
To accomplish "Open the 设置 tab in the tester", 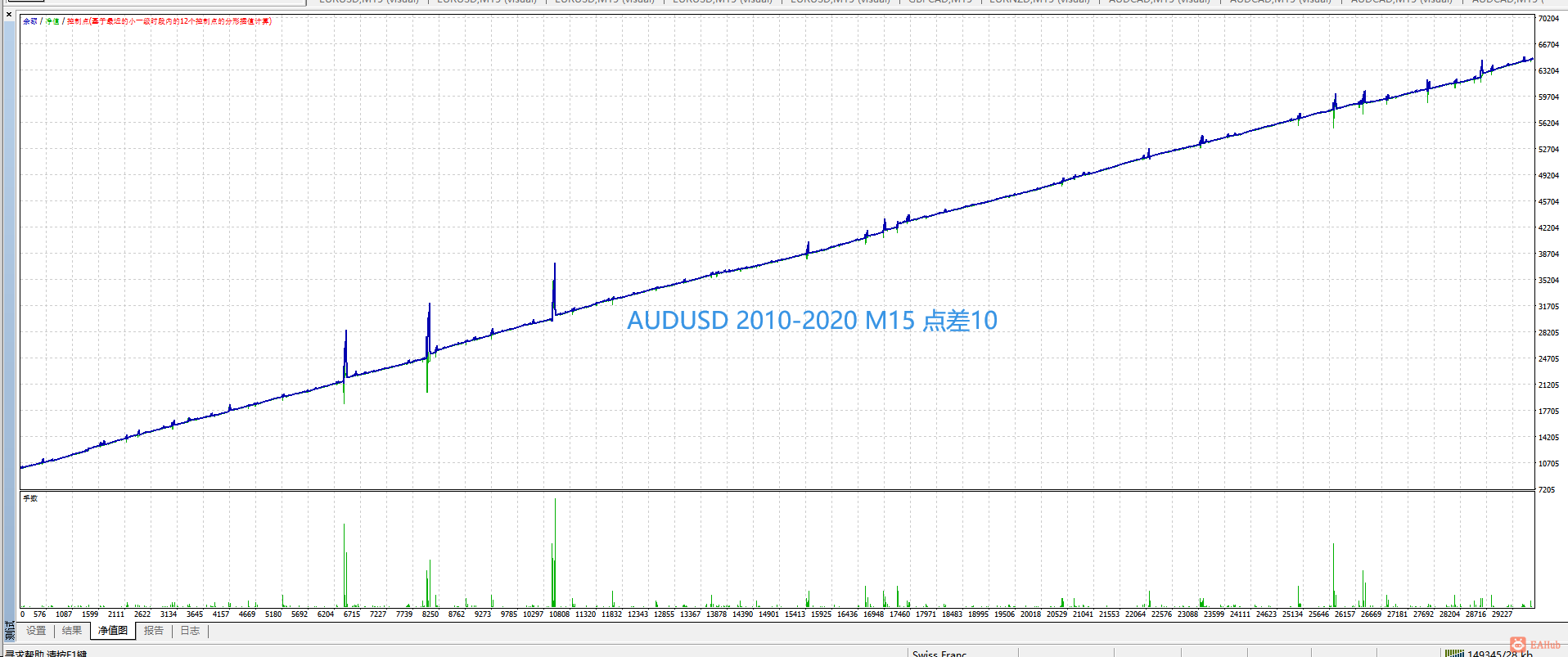I will [x=36, y=631].
